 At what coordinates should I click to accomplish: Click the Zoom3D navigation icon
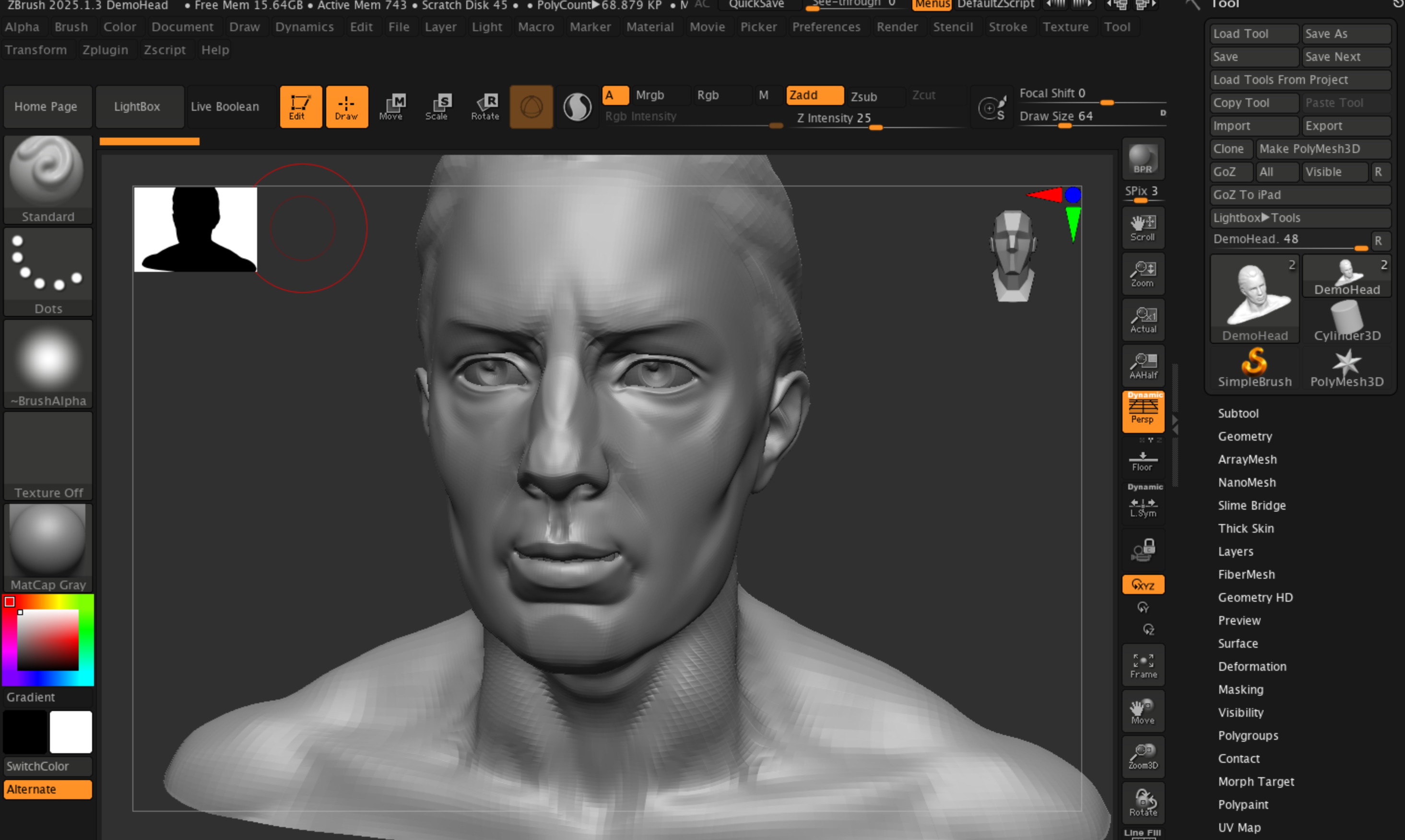1143,757
